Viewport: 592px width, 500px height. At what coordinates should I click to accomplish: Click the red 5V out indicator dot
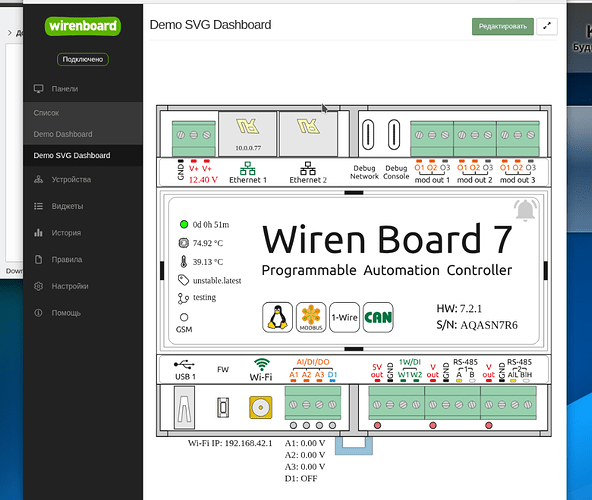pyautogui.click(x=377, y=425)
